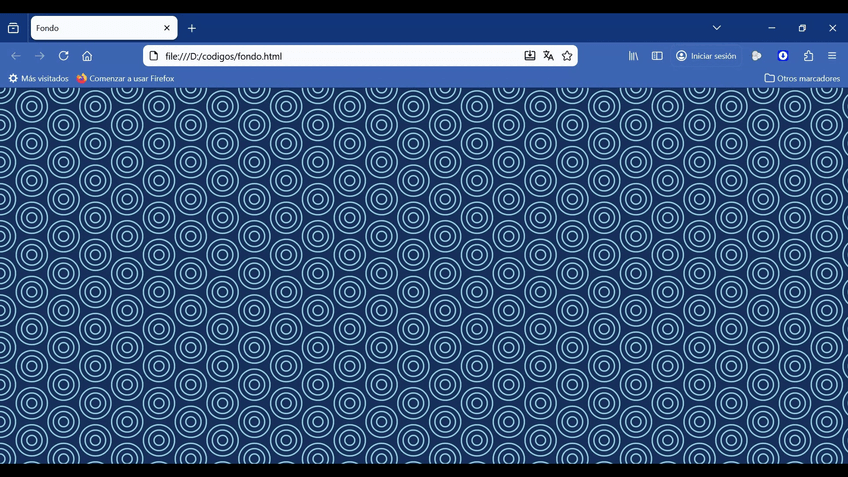Toggle the sidebar panel icon
The height and width of the screenshot is (477, 848).
tap(657, 56)
